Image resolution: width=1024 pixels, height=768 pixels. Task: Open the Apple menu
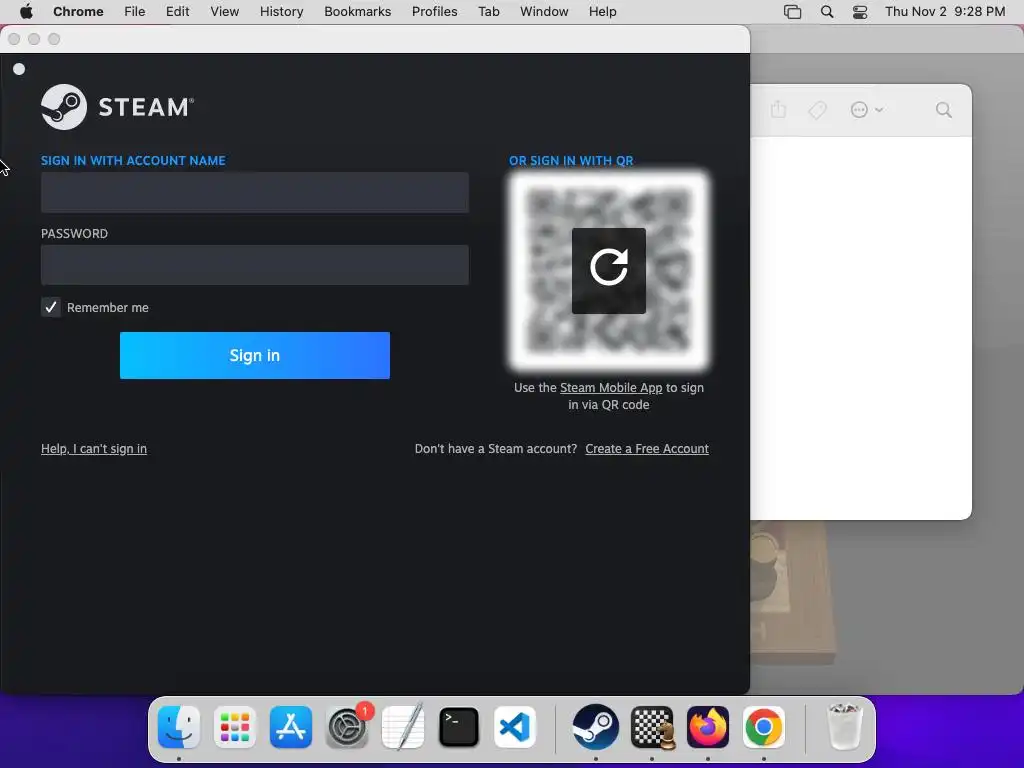click(26, 12)
